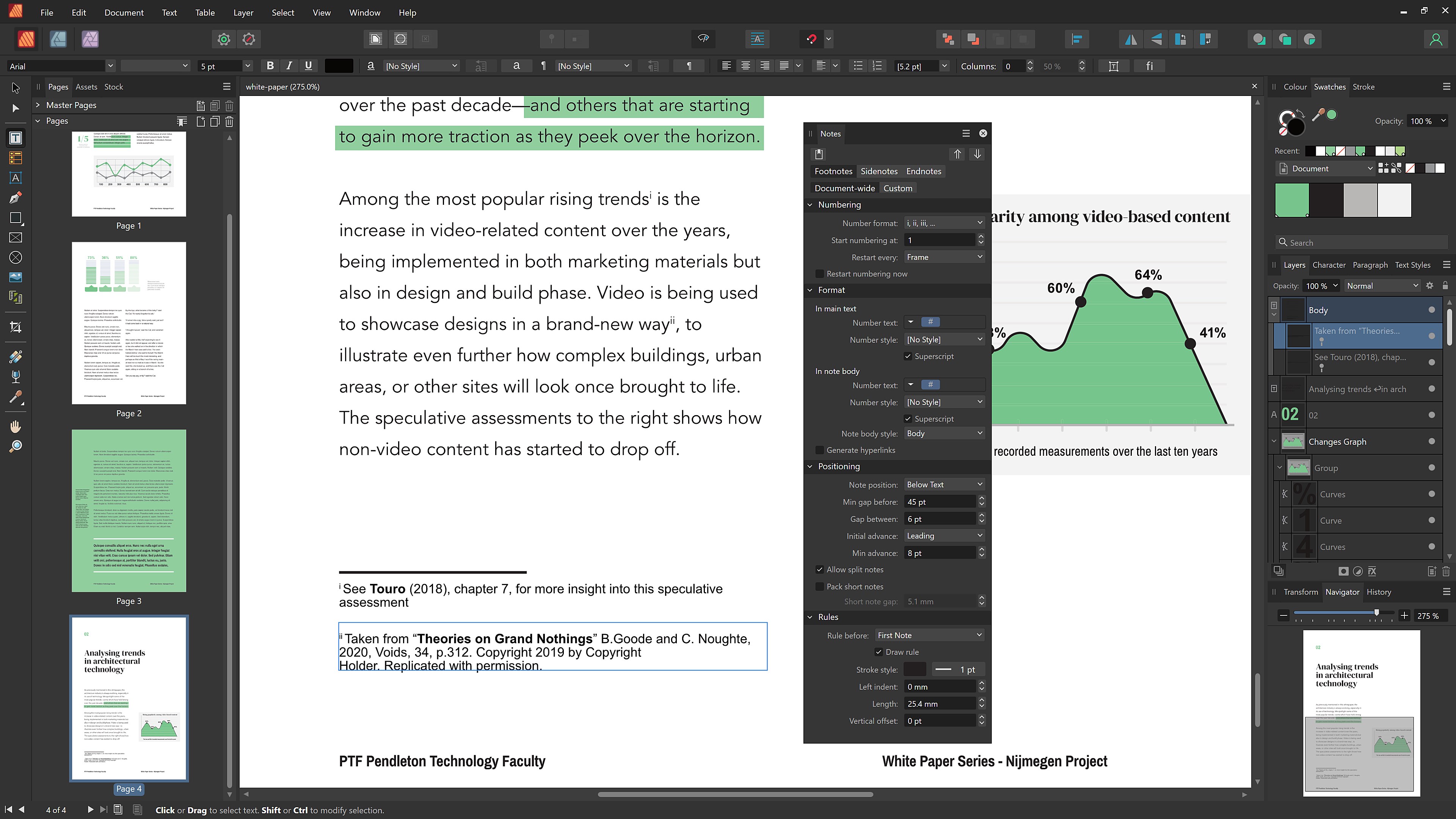
Task: Open the Layer menu
Action: point(243,13)
